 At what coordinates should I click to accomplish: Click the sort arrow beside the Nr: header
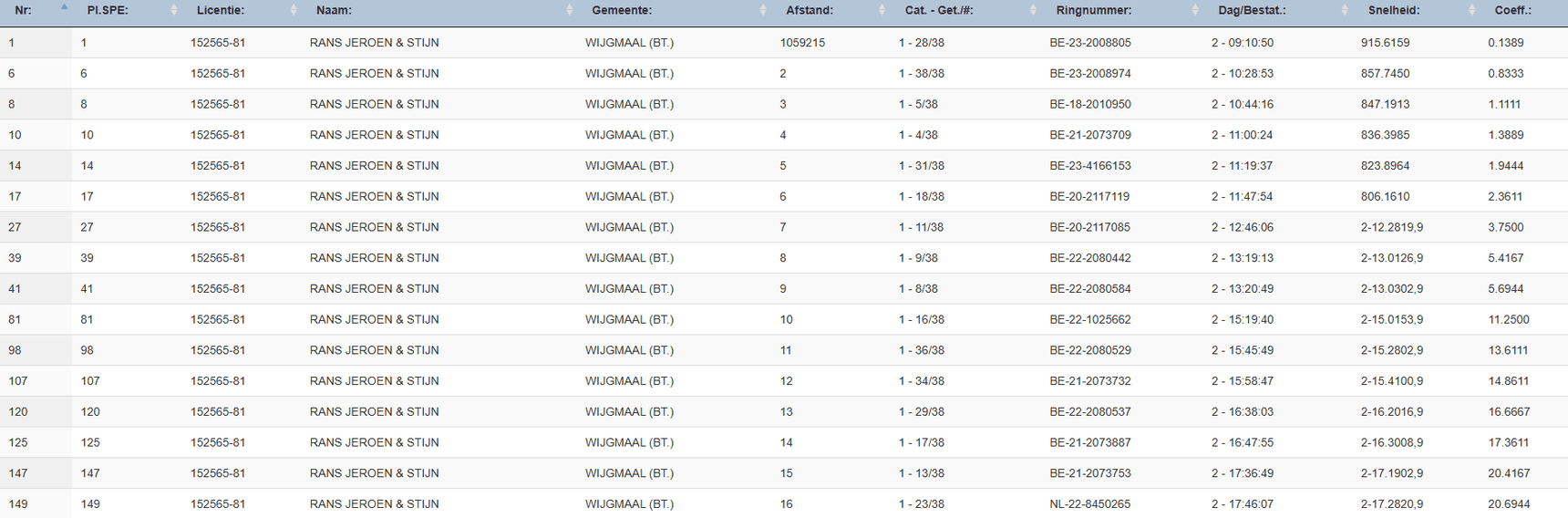point(64,7)
